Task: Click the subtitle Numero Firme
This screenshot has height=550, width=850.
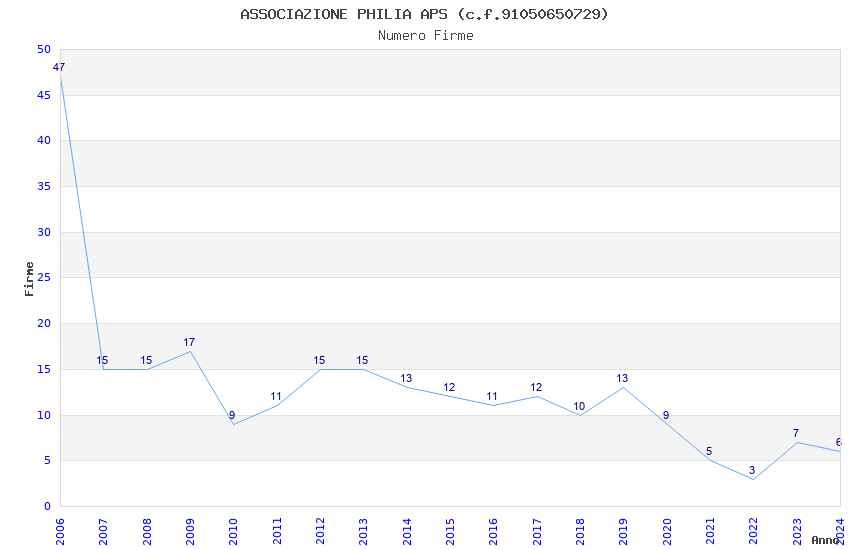Action: tap(426, 36)
